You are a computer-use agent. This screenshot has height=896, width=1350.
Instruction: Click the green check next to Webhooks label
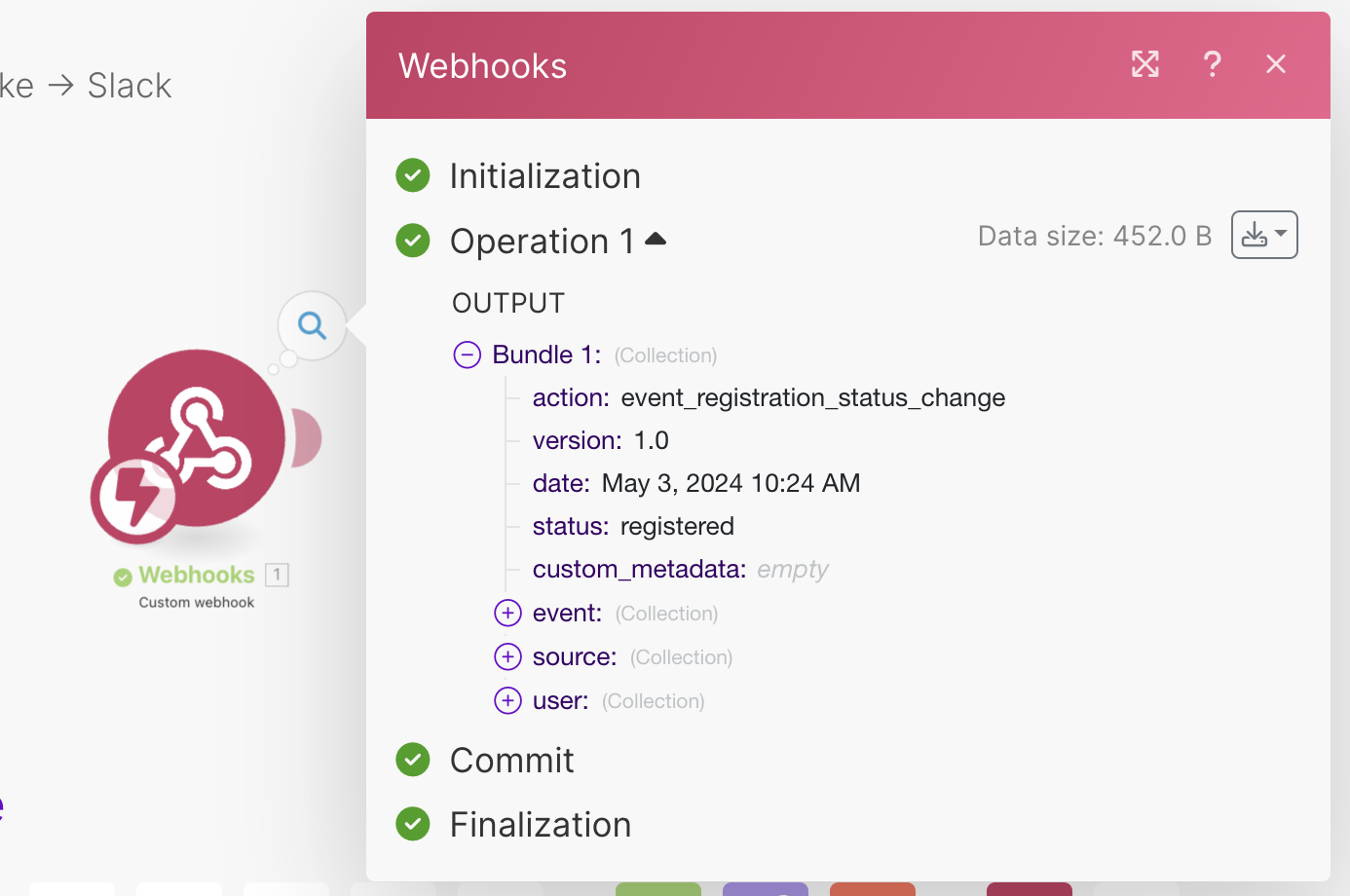(x=123, y=578)
